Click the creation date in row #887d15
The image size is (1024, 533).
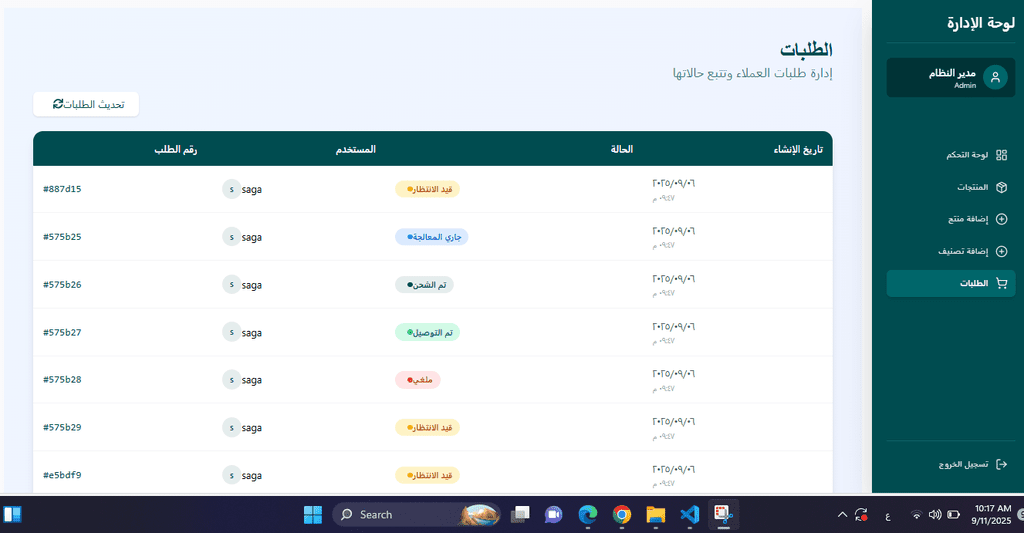[x=673, y=183]
